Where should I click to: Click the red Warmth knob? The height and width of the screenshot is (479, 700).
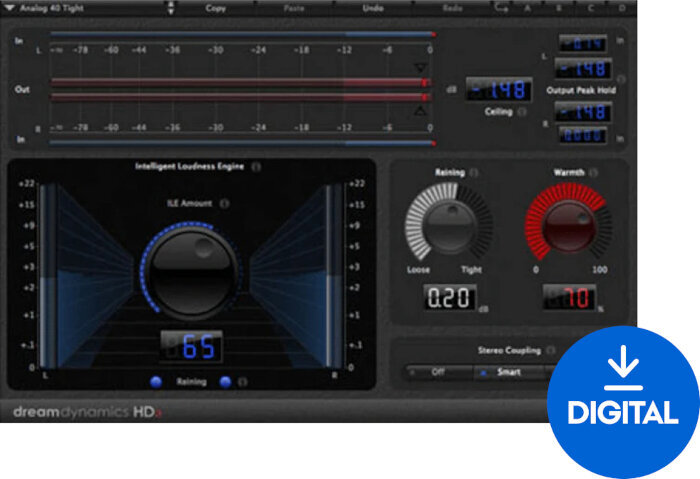click(x=568, y=226)
